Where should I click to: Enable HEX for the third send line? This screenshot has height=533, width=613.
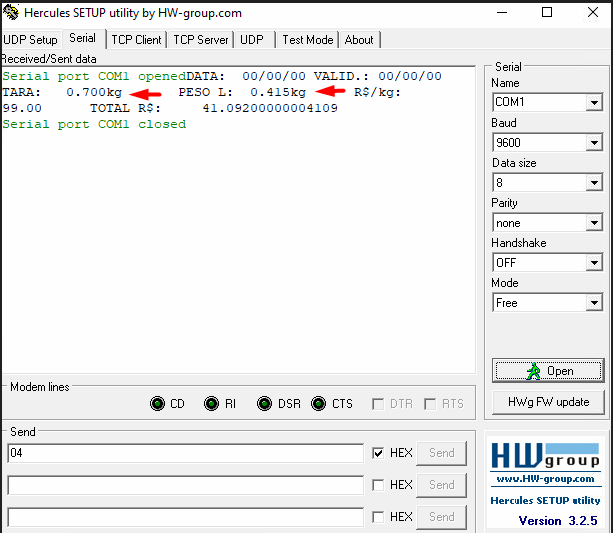pos(378,517)
